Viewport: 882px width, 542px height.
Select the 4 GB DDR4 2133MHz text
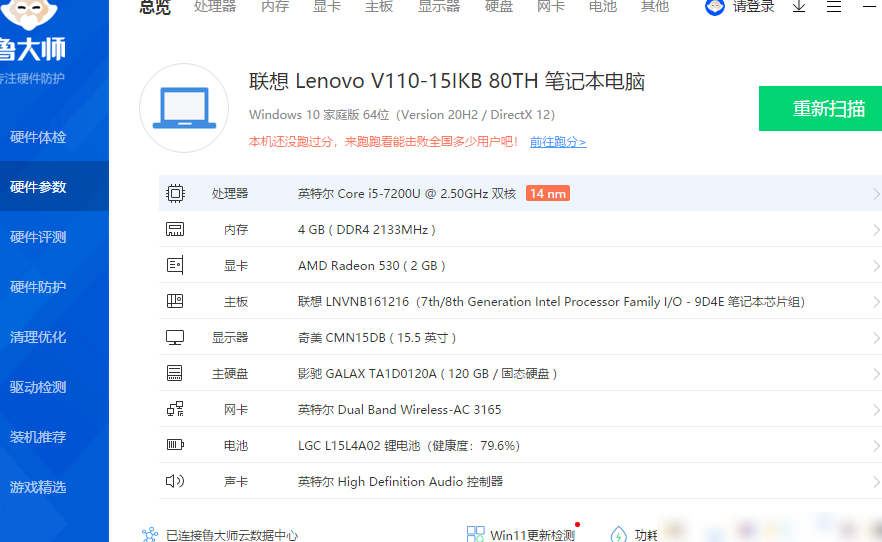(367, 229)
